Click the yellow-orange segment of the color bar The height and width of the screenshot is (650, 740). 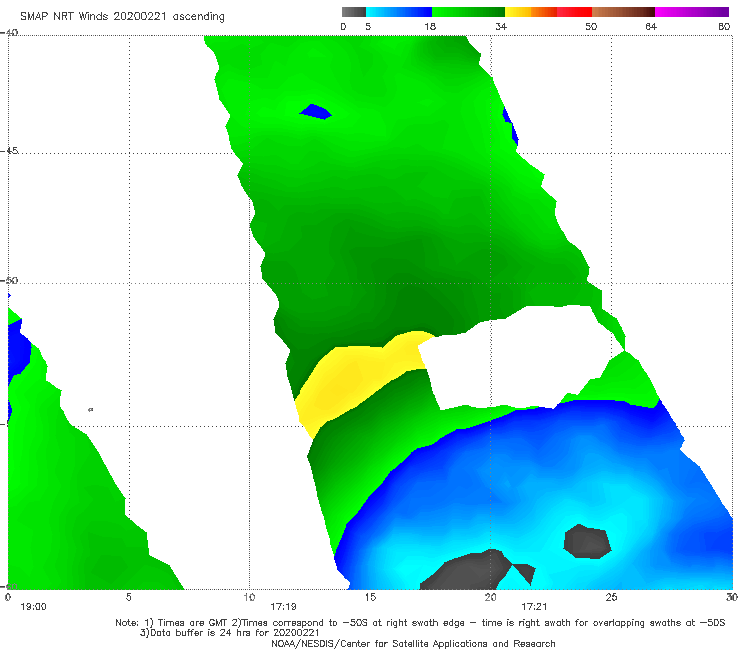pyautogui.click(x=531, y=12)
